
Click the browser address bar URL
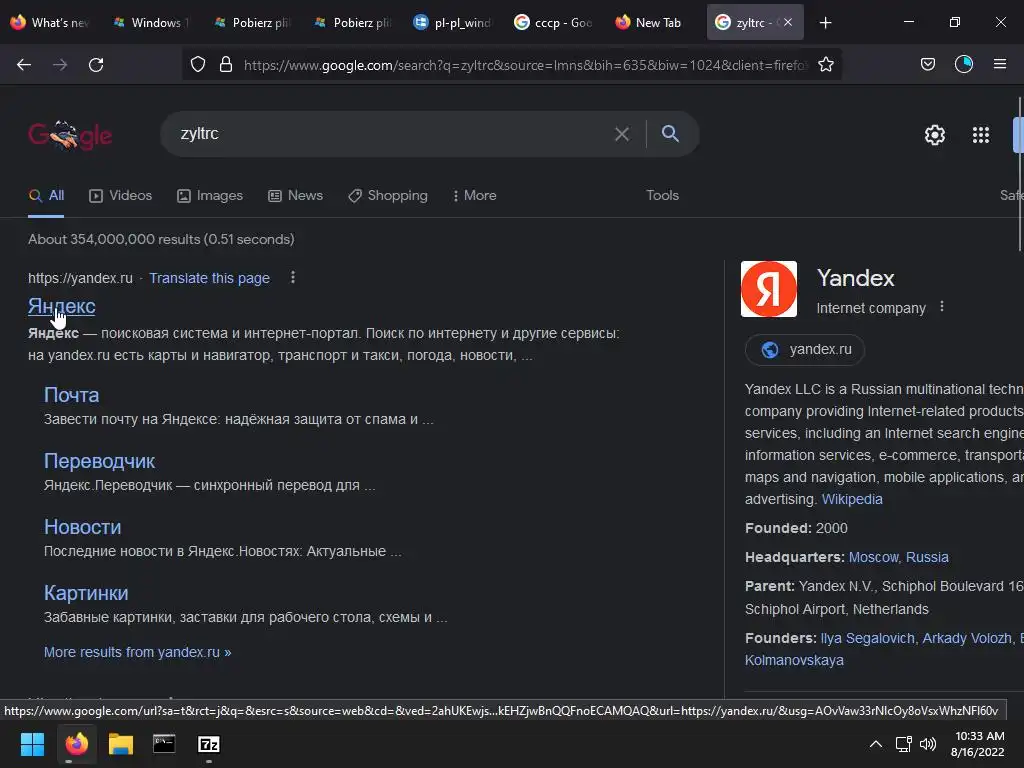click(x=525, y=65)
